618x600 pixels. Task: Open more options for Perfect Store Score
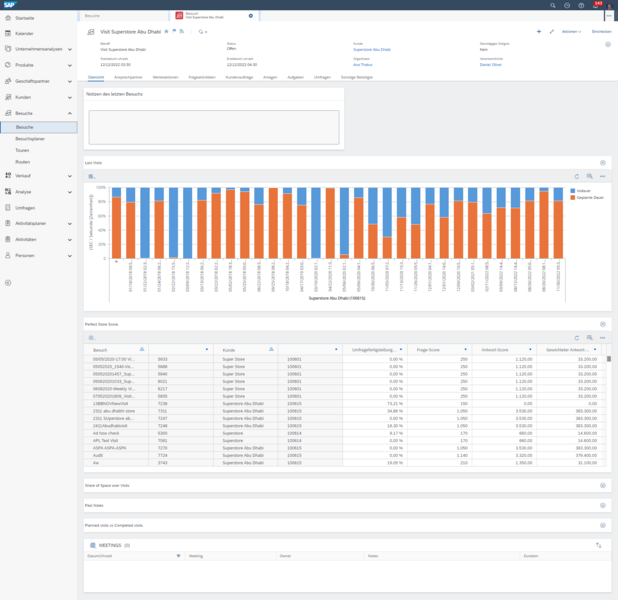[x=602, y=338]
